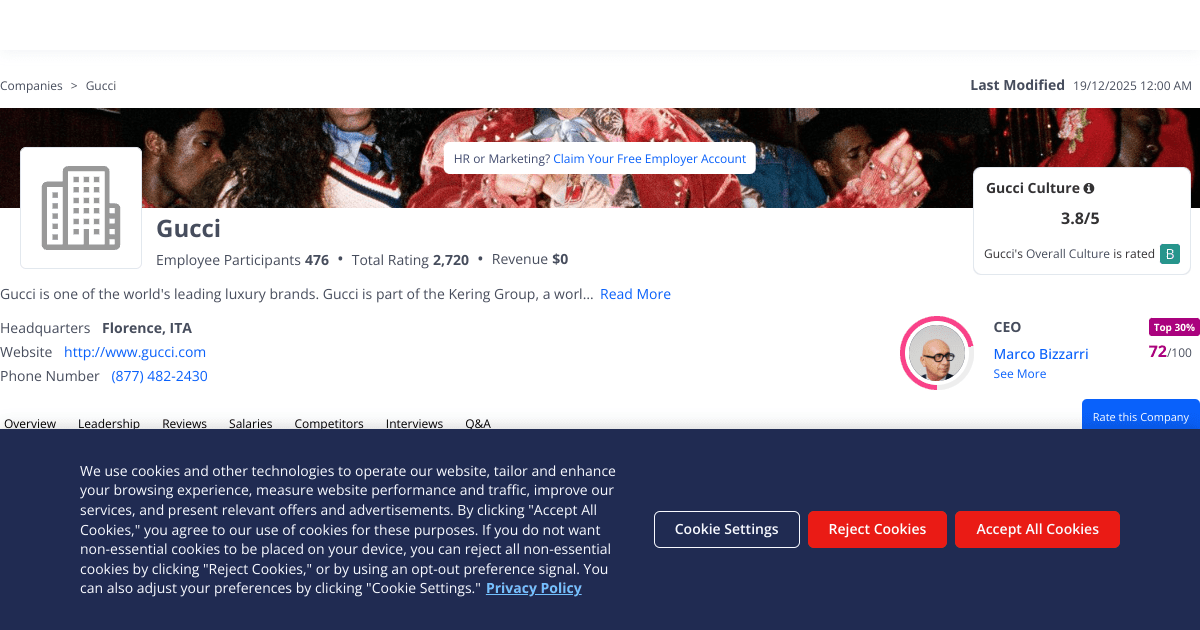Click Reject Cookies
Screen dimensions: 1200x630
click(x=877, y=529)
